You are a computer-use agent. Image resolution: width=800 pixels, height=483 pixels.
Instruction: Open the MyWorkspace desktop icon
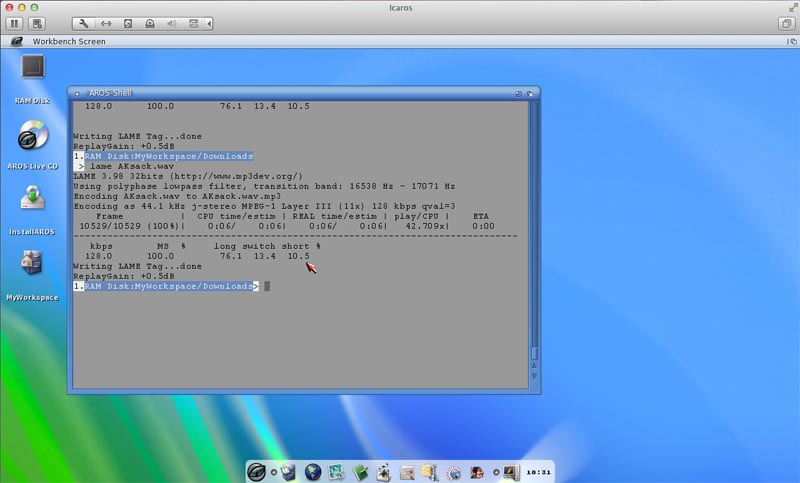pyautogui.click(x=32, y=262)
